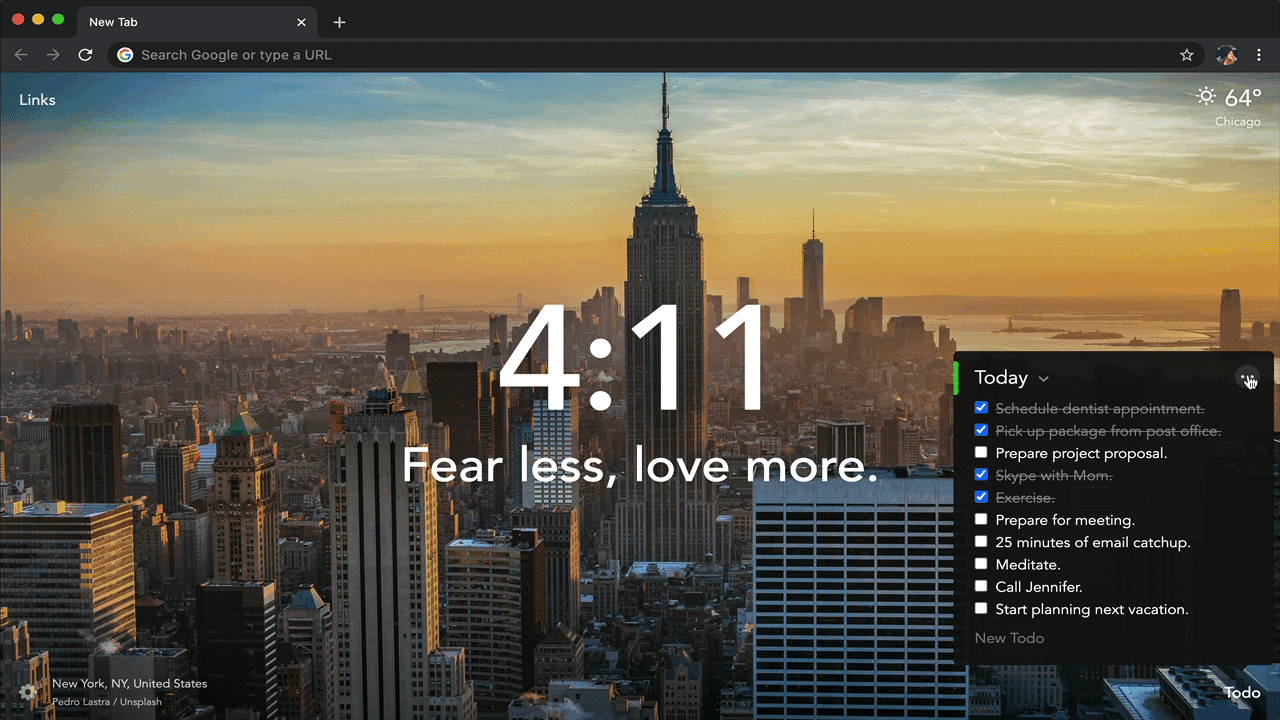Mark Start planning next vacation complete
Image resolution: width=1280 pixels, height=720 pixels.
[x=981, y=609]
